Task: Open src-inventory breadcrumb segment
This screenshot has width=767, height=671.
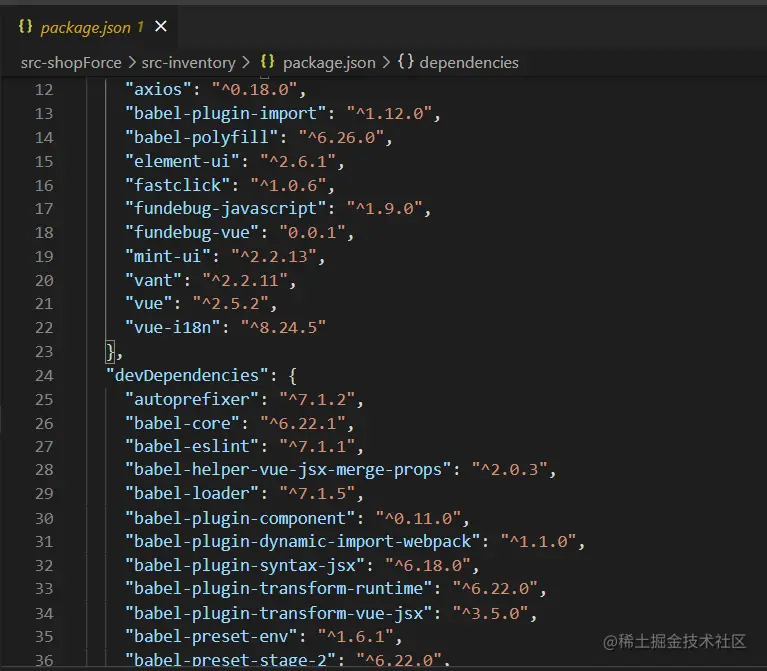Action: click(188, 63)
